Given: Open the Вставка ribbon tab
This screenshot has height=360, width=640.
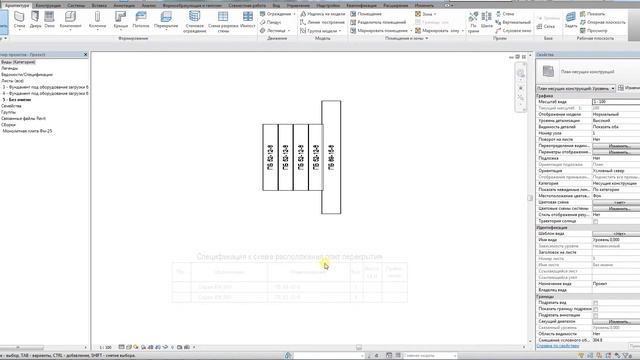Looking at the screenshot, I should [99, 6].
